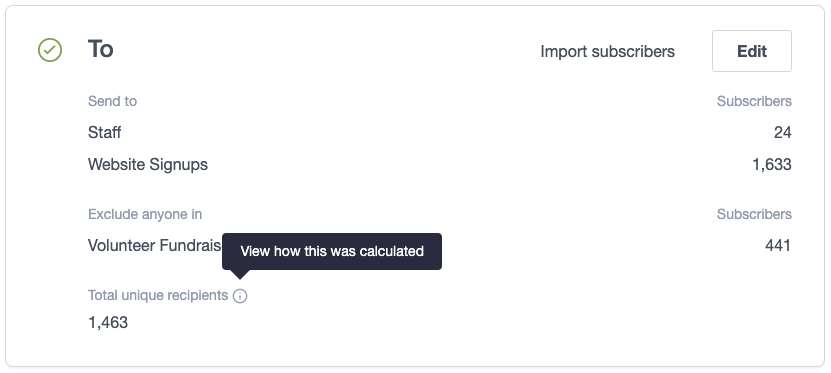Click the green checkmark circle icon
The image size is (831, 373).
(x=50, y=50)
